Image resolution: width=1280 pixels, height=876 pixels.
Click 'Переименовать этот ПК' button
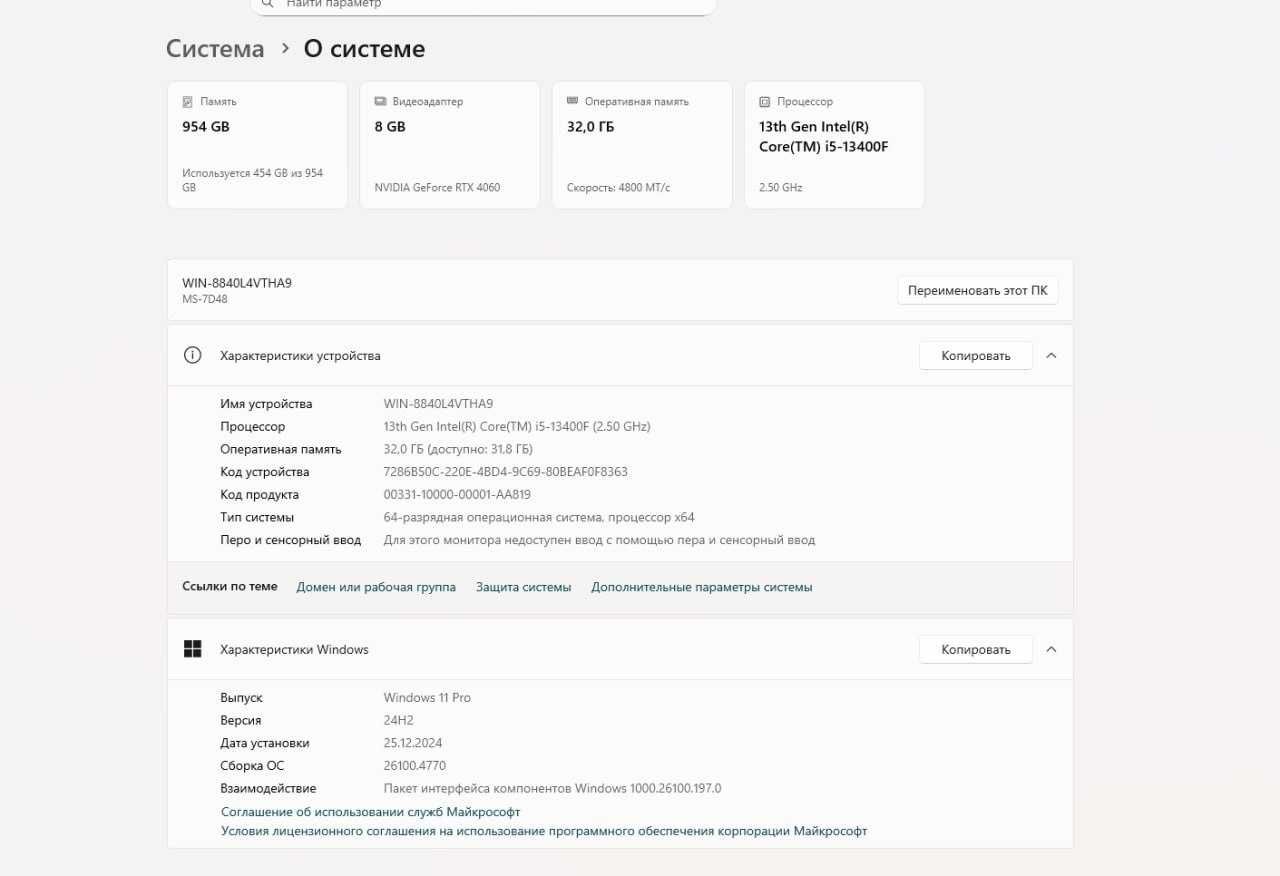click(978, 291)
